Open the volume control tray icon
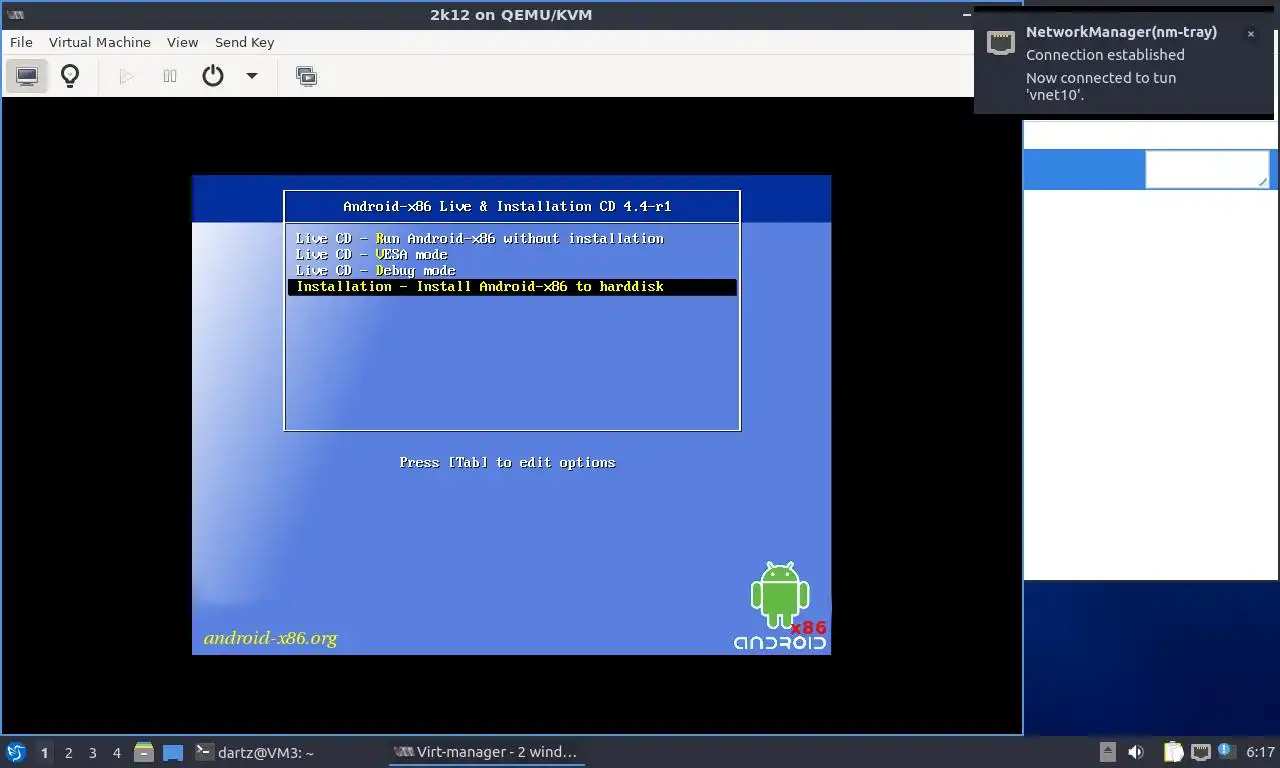The width and height of the screenshot is (1280, 768). (x=1136, y=752)
